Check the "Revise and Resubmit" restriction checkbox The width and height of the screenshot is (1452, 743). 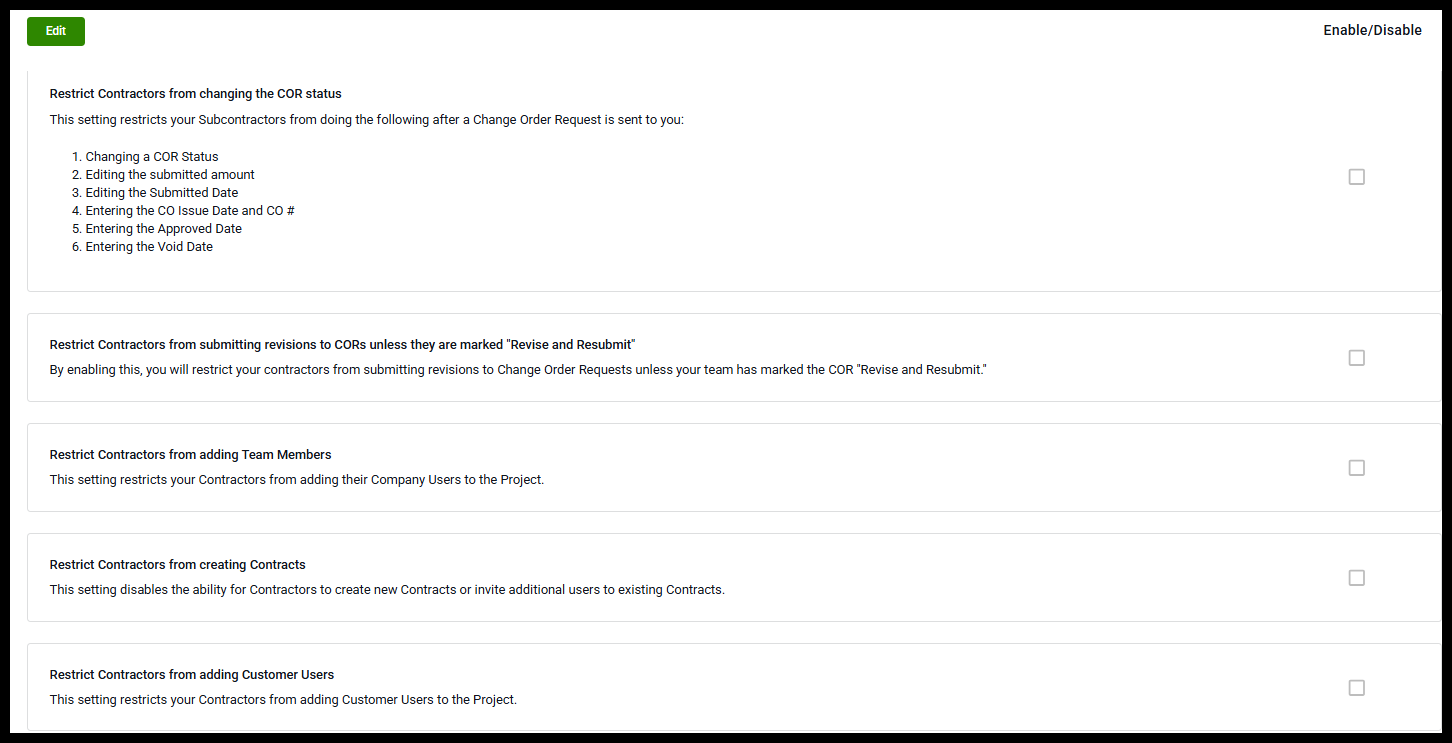point(1356,358)
